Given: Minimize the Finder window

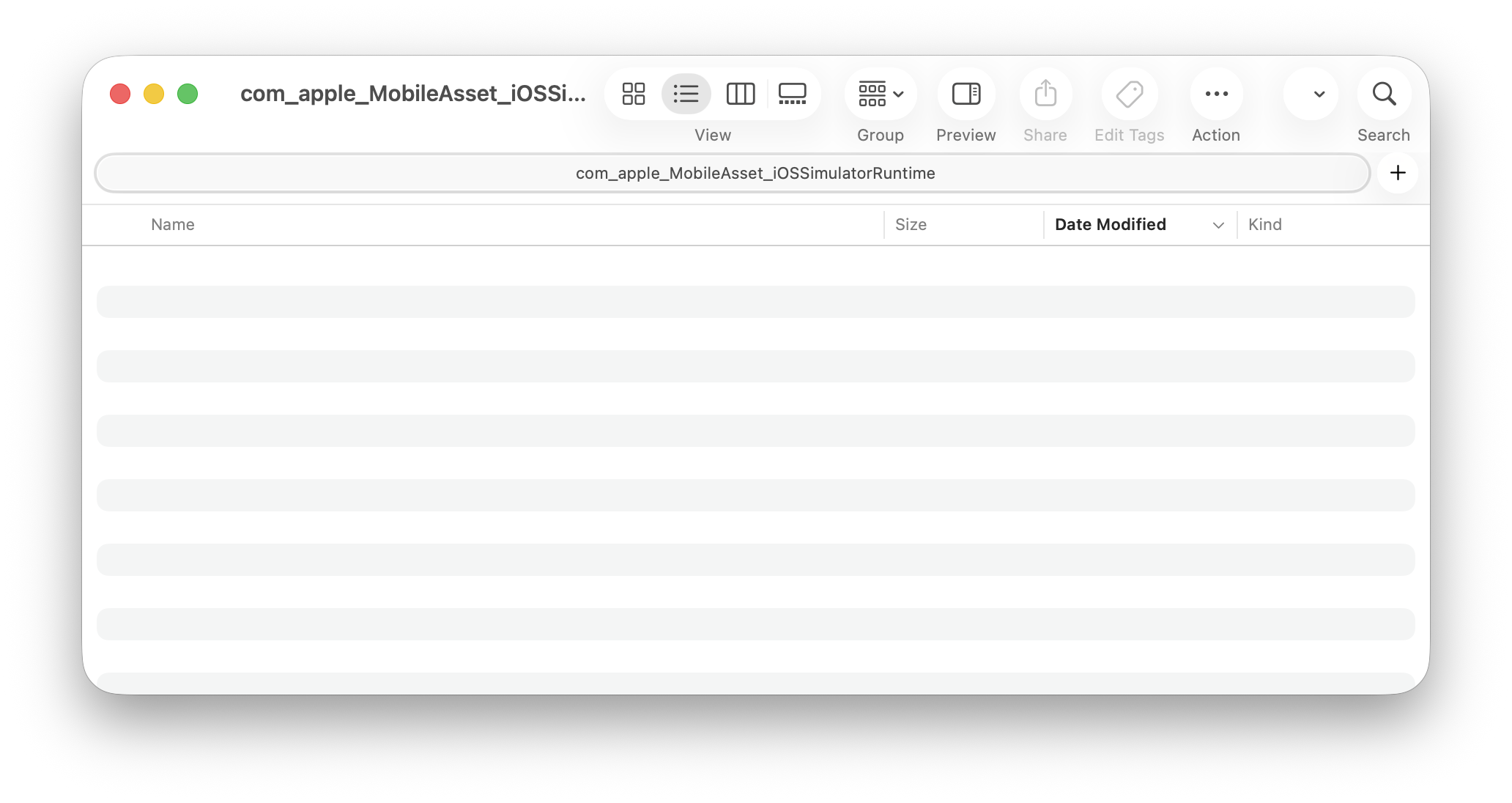Looking at the screenshot, I should pyautogui.click(x=154, y=94).
